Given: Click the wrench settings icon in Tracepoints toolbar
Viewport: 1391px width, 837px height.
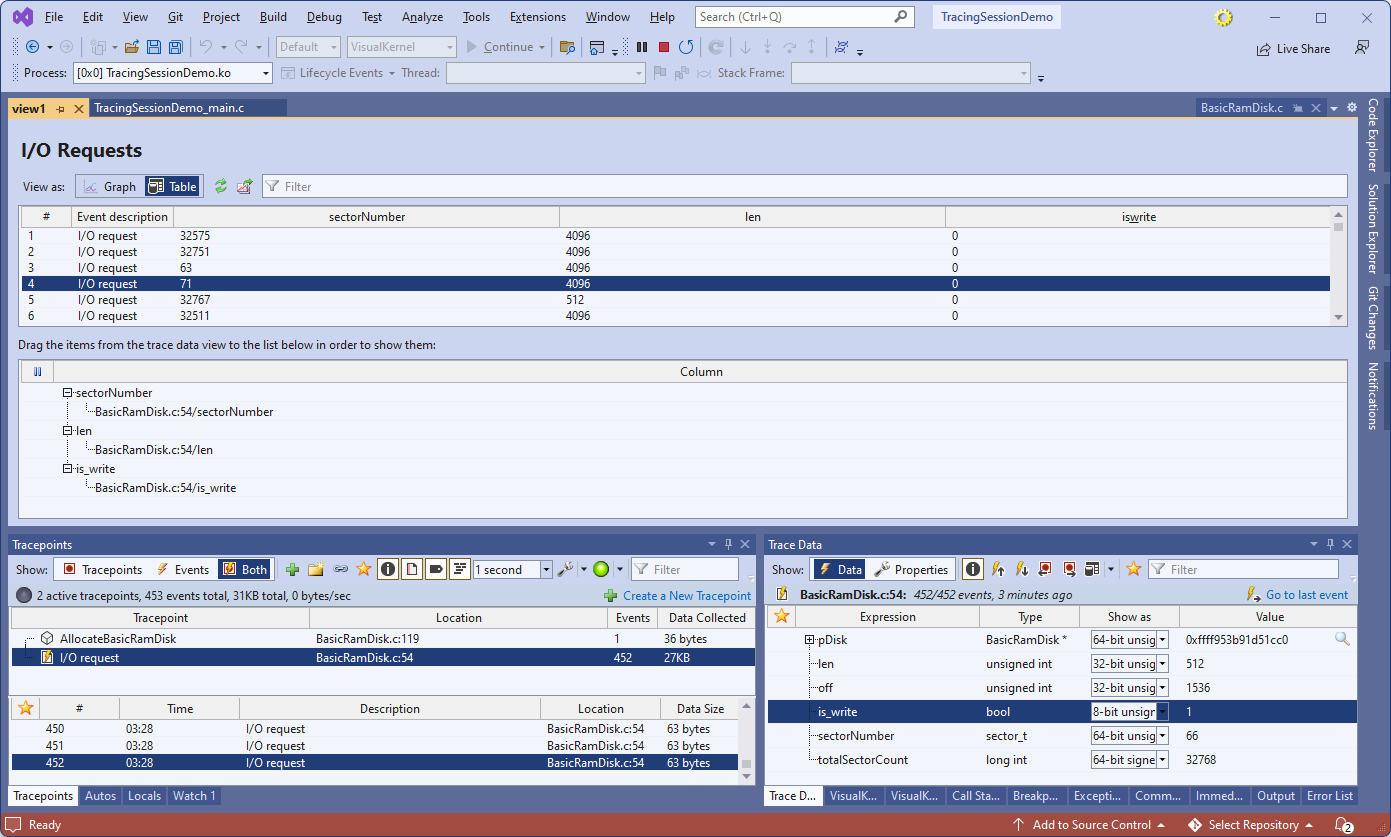Looking at the screenshot, I should point(565,569).
